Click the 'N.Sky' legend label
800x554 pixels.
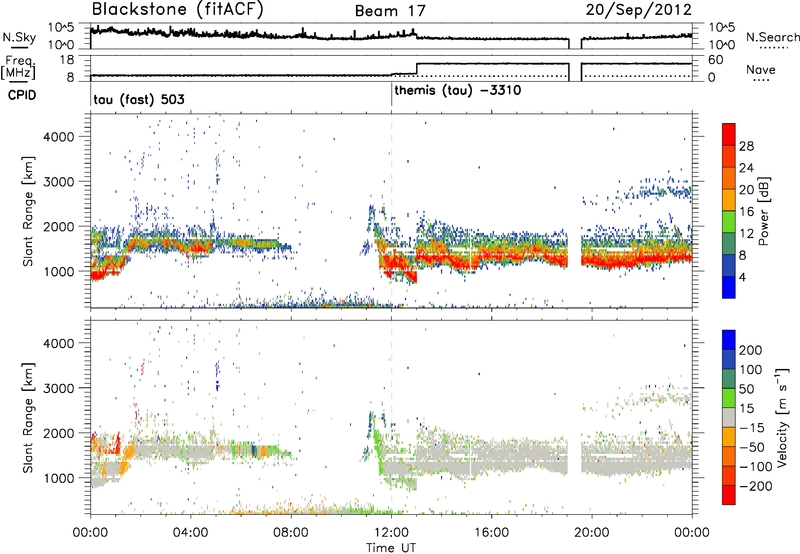click(x=19, y=37)
